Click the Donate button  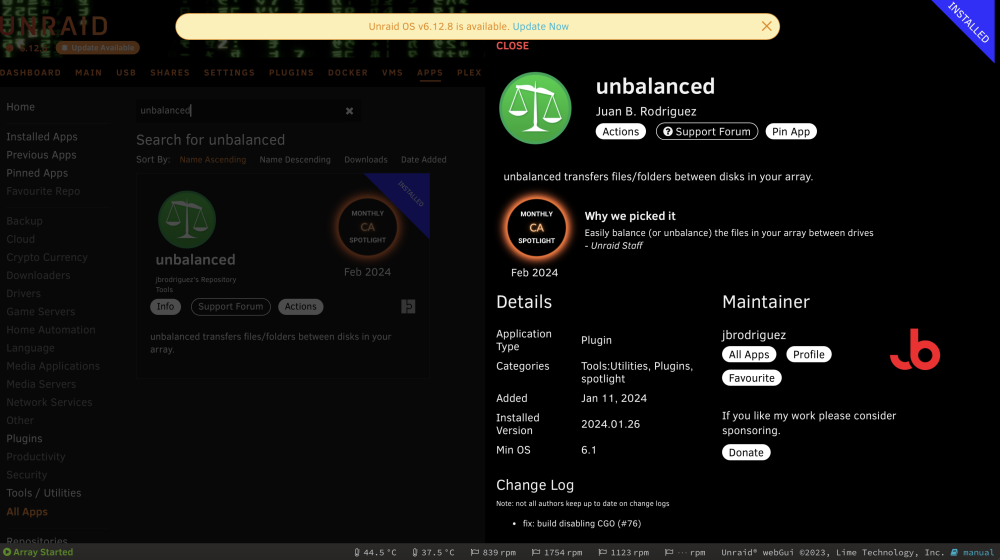[x=746, y=452]
